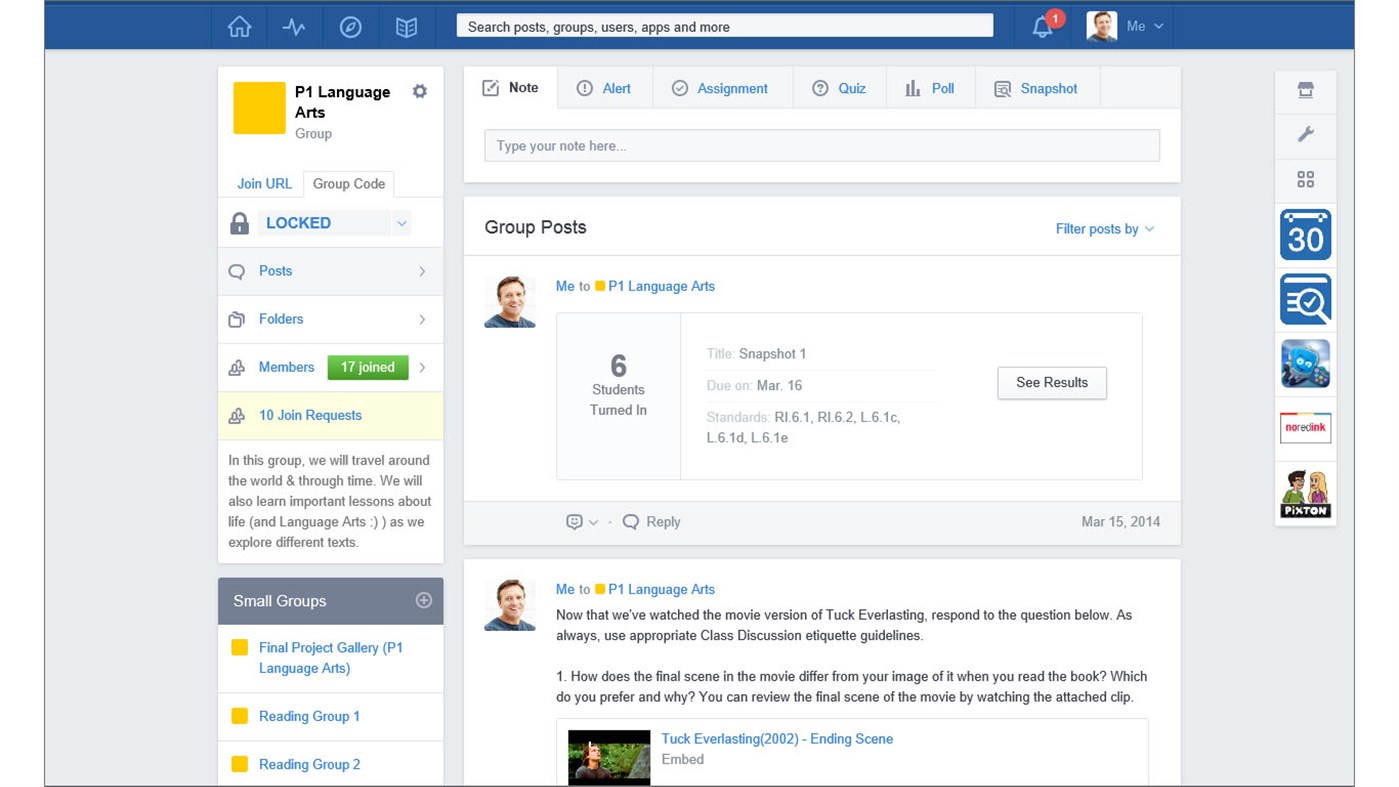1399x787 pixels.
Task: Open Discover with the compass icon
Action: click(x=350, y=27)
